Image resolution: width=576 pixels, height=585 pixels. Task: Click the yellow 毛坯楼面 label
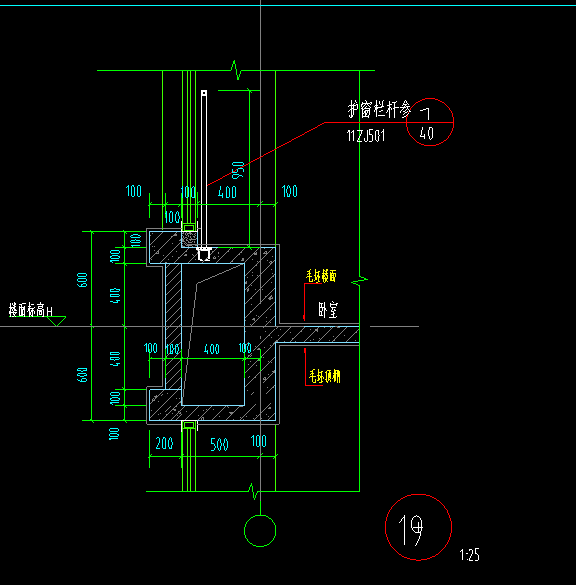[321, 276]
